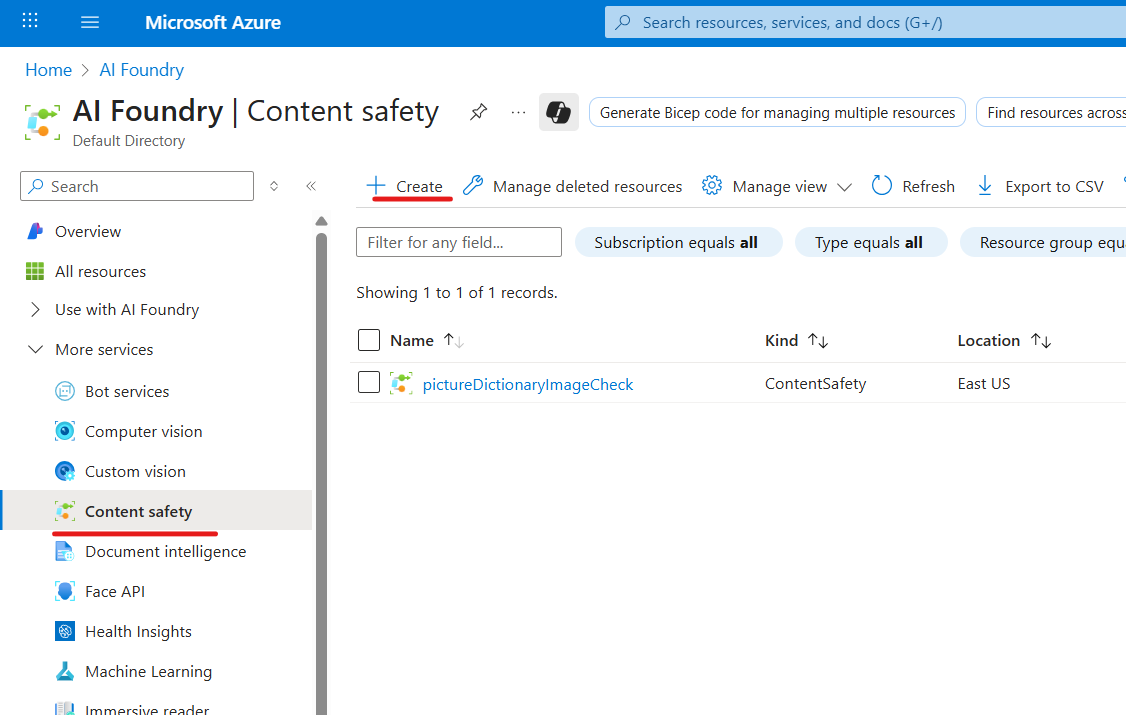Viewport: 1126px width, 715px height.
Task: Create a new Content safety resource
Action: click(404, 186)
